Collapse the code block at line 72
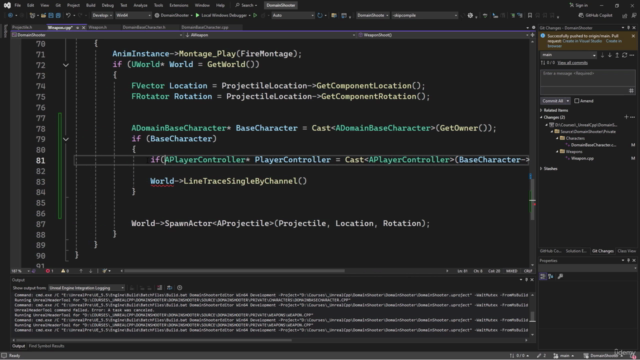 point(66,65)
